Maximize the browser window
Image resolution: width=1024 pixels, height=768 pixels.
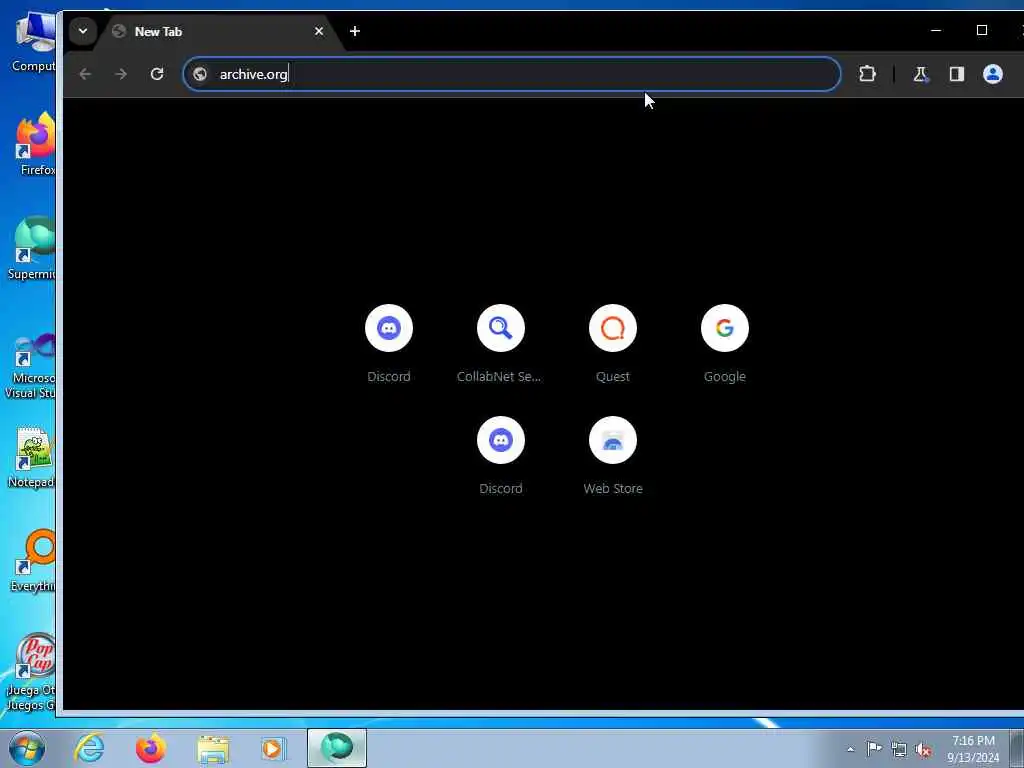pos(982,31)
